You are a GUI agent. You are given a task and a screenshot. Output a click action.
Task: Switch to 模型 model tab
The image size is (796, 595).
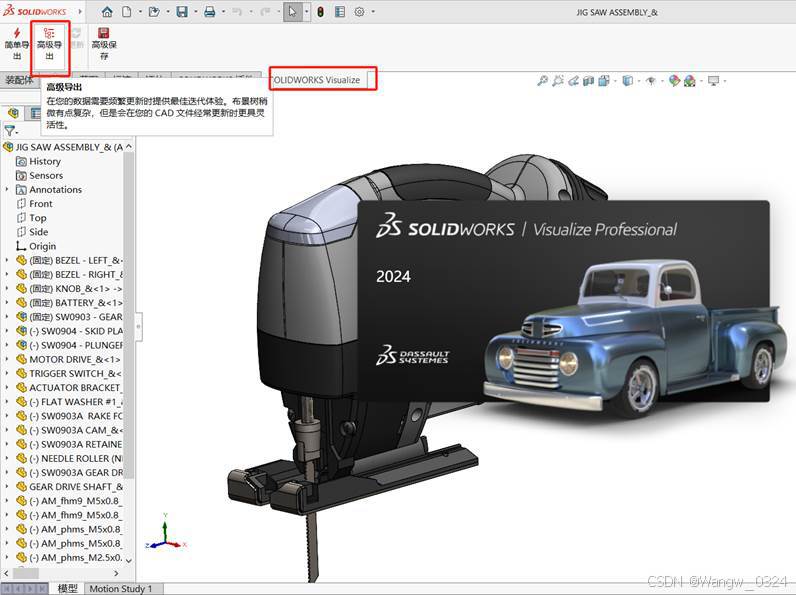68,588
